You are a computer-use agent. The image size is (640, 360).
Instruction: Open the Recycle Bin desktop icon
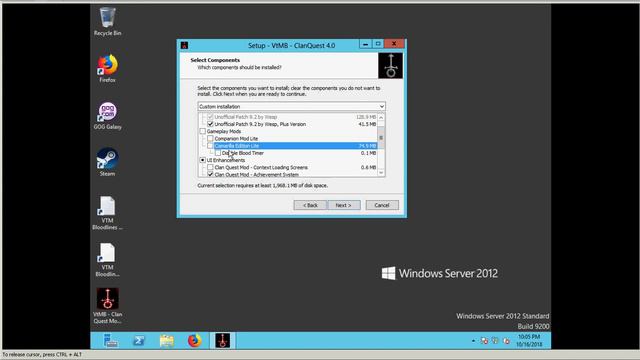(107, 22)
